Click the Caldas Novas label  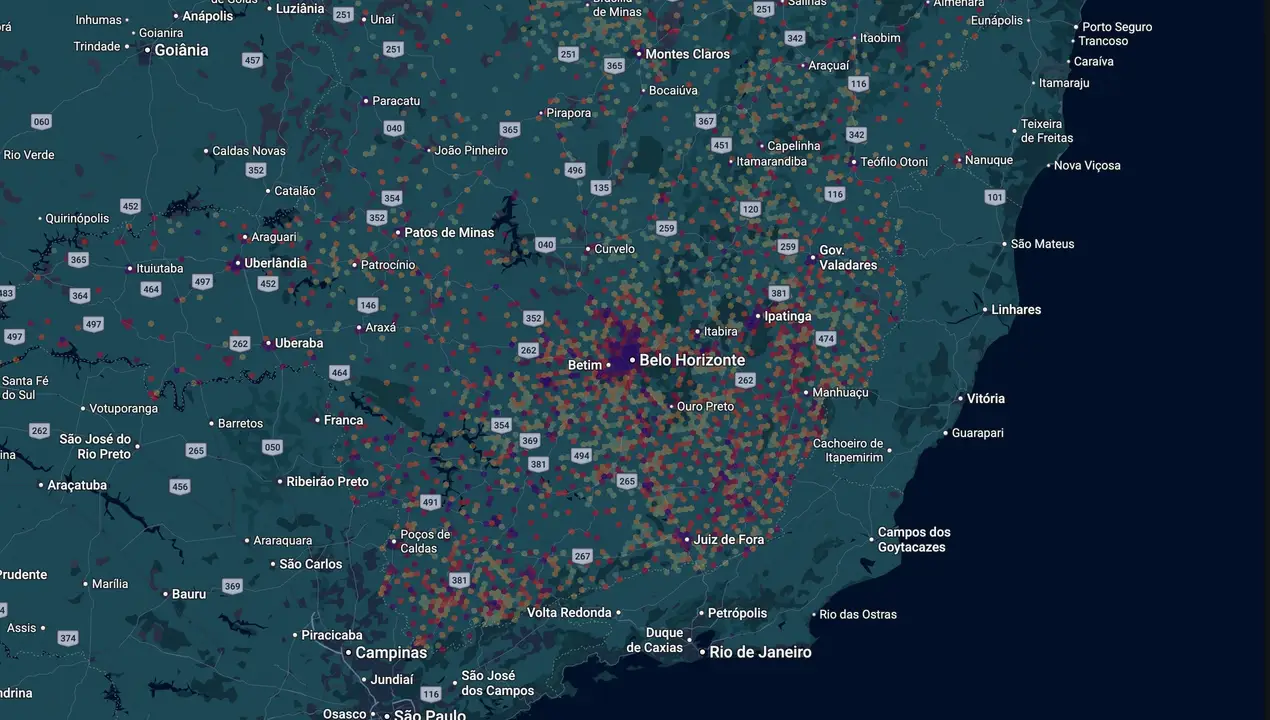[249, 151]
